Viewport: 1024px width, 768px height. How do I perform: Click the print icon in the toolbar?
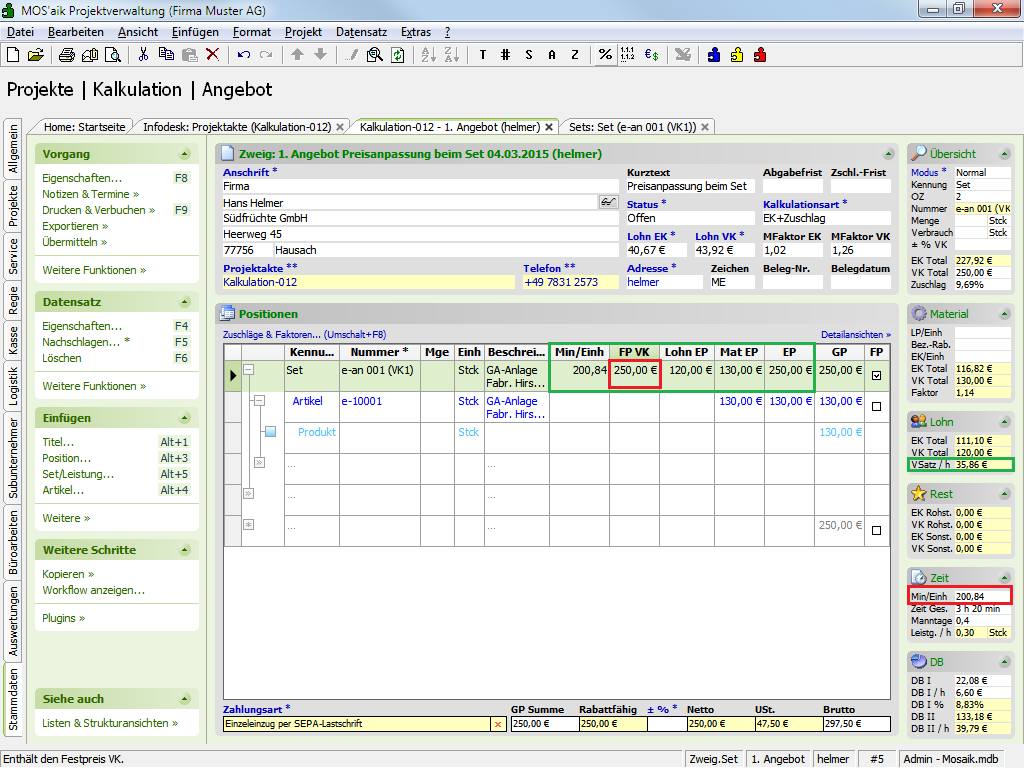[x=66, y=55]
